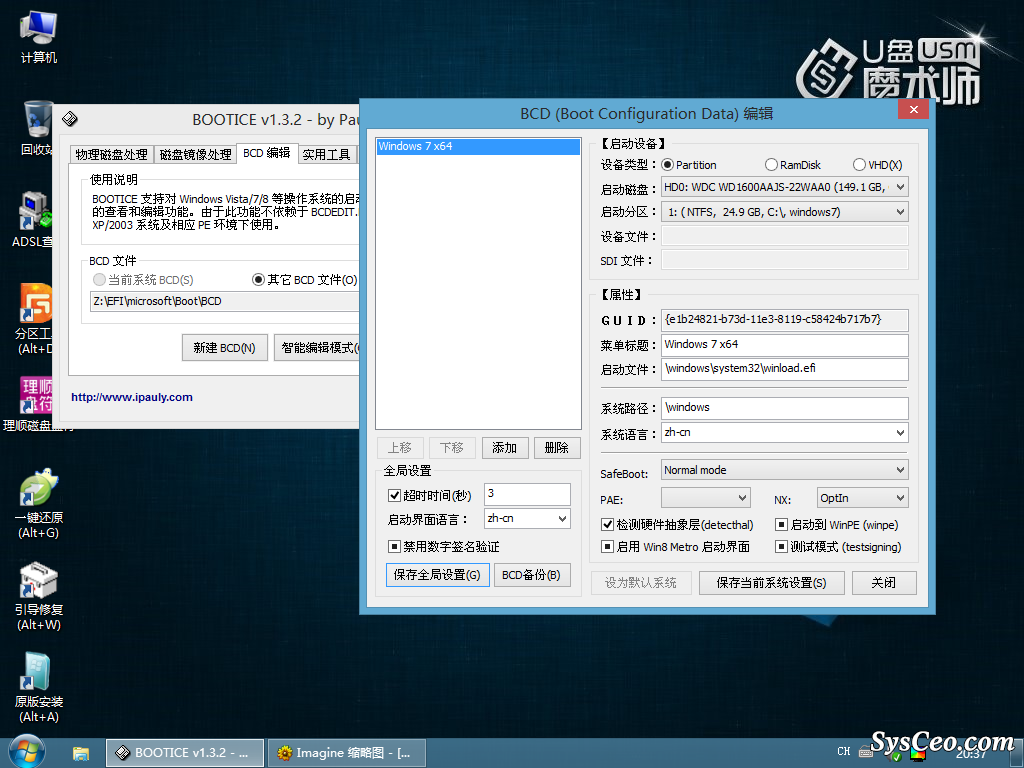Image resolution: width=1024 pixels, height=768 pixels.
Task: Switch to 实用工具 tab
Action: click(327, 154)
